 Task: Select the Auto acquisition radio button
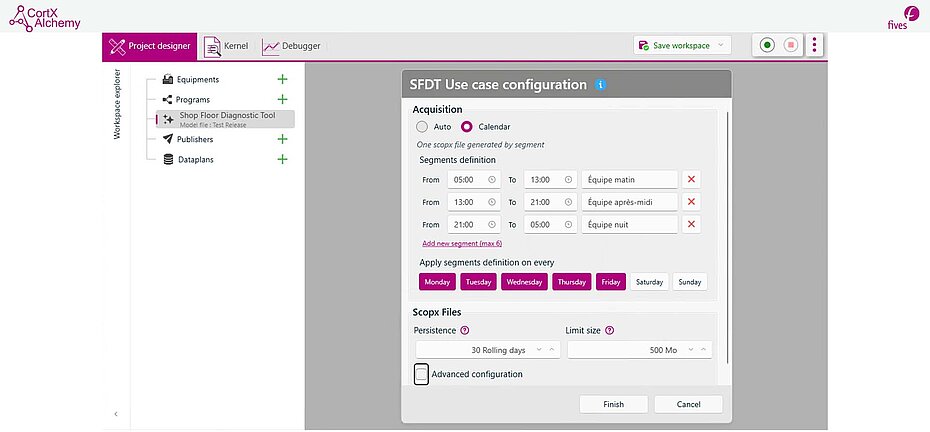(421, 127)
